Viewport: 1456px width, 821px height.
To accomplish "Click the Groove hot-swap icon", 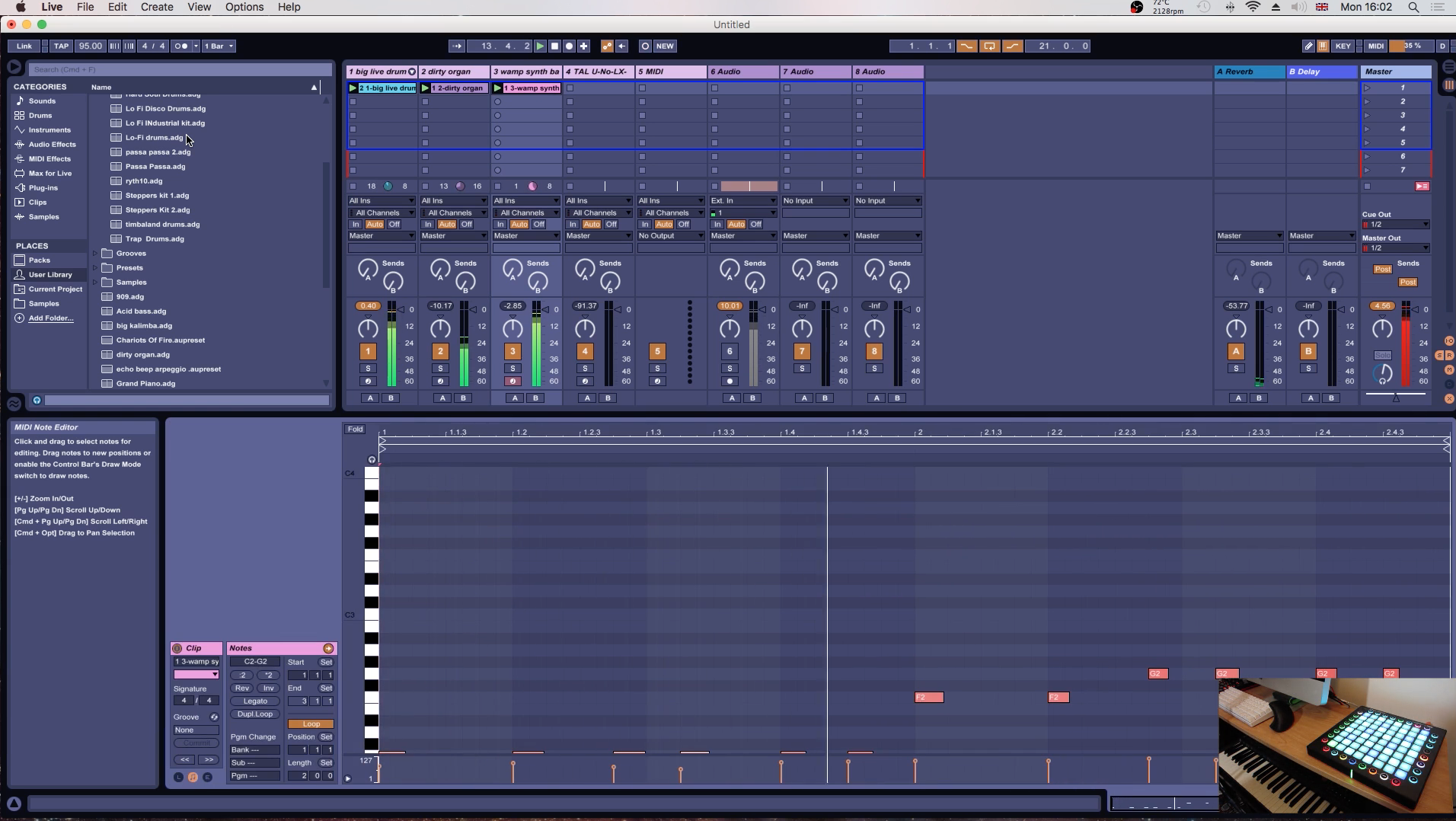I will coord(214,717).
